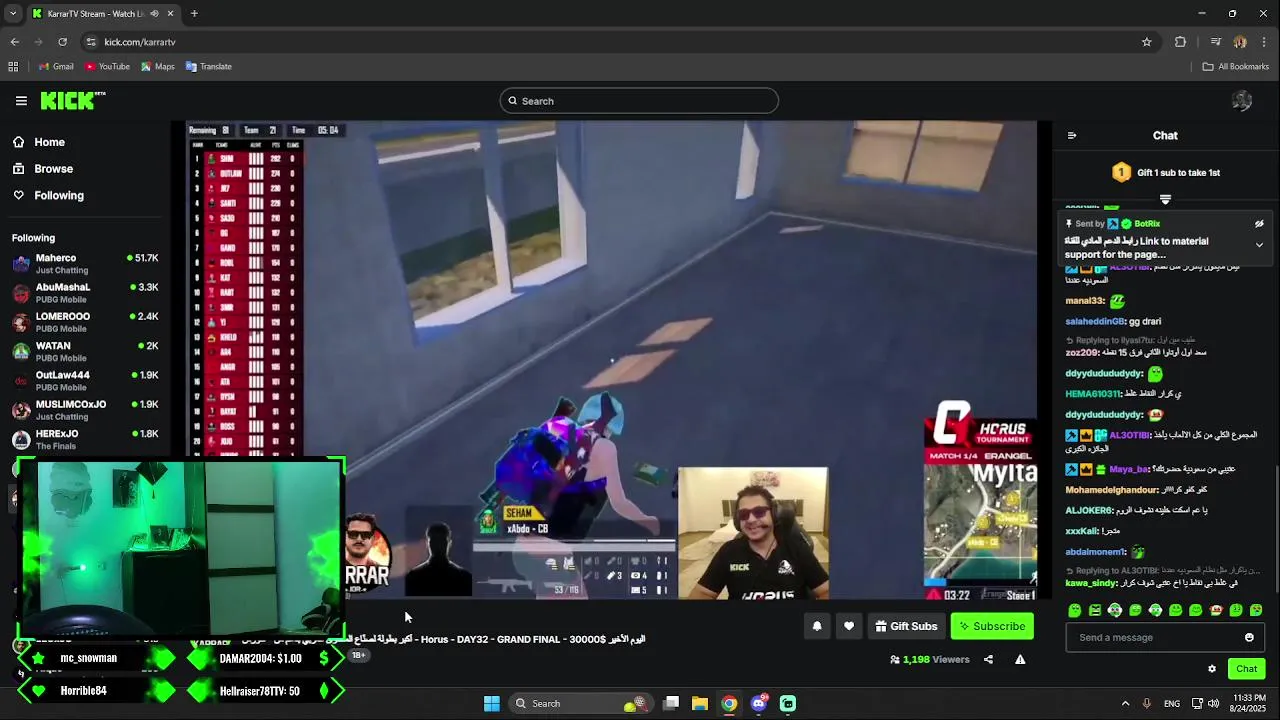Open the browser extensions icon
This screenshot has width=1280, height=720.
(1180, 42)
